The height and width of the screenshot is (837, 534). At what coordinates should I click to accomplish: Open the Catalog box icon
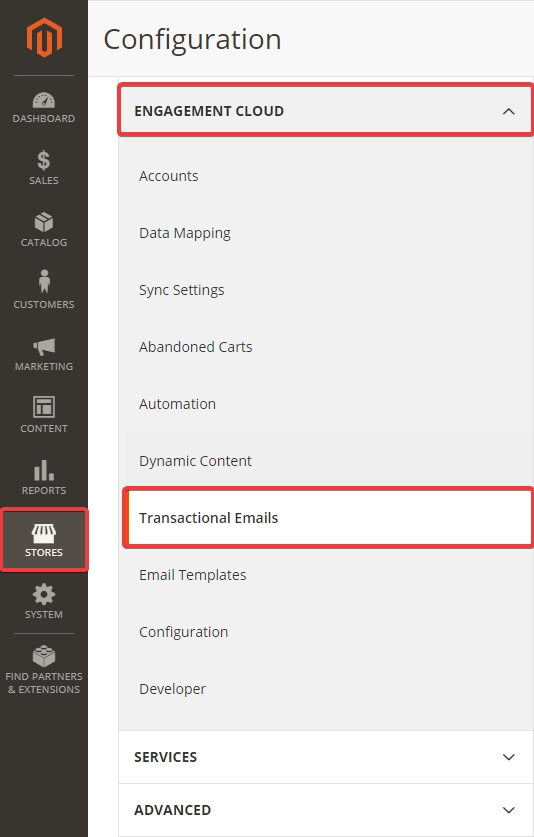(44, 223)
